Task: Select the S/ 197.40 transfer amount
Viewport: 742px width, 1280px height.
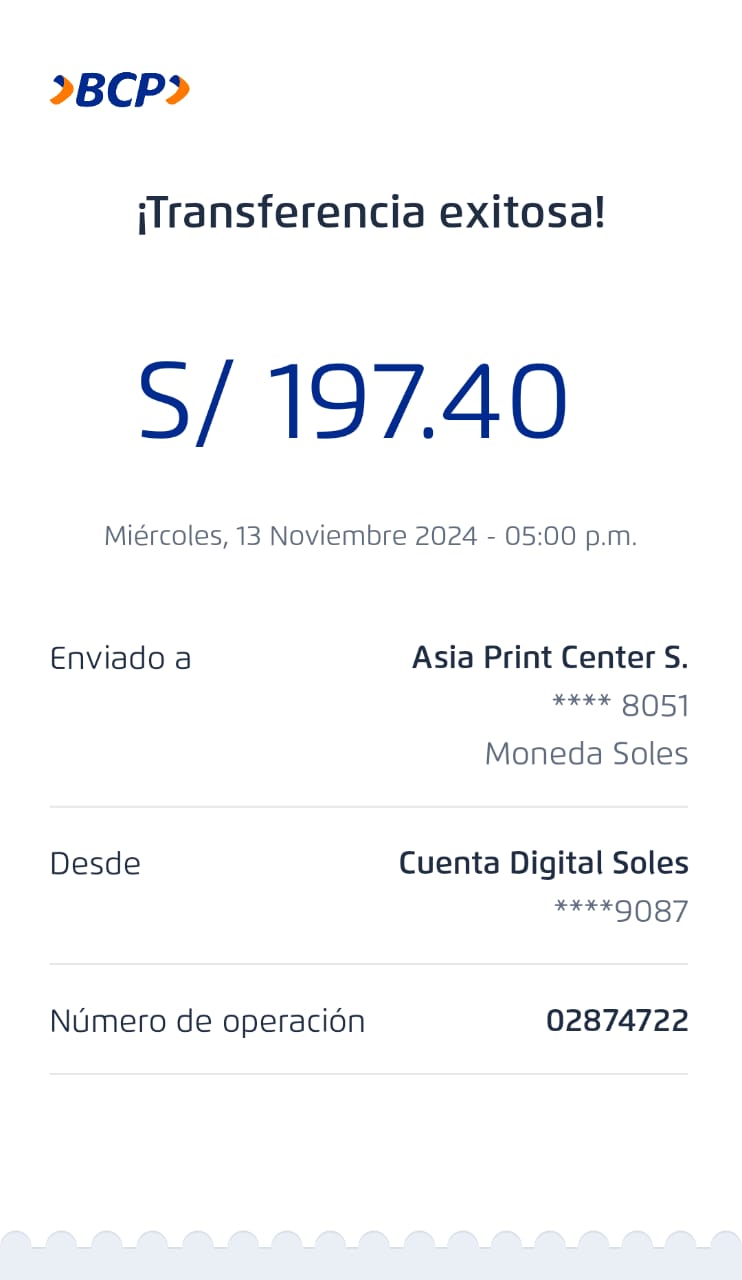Action: pyautogui.click(x=353, y=402)
